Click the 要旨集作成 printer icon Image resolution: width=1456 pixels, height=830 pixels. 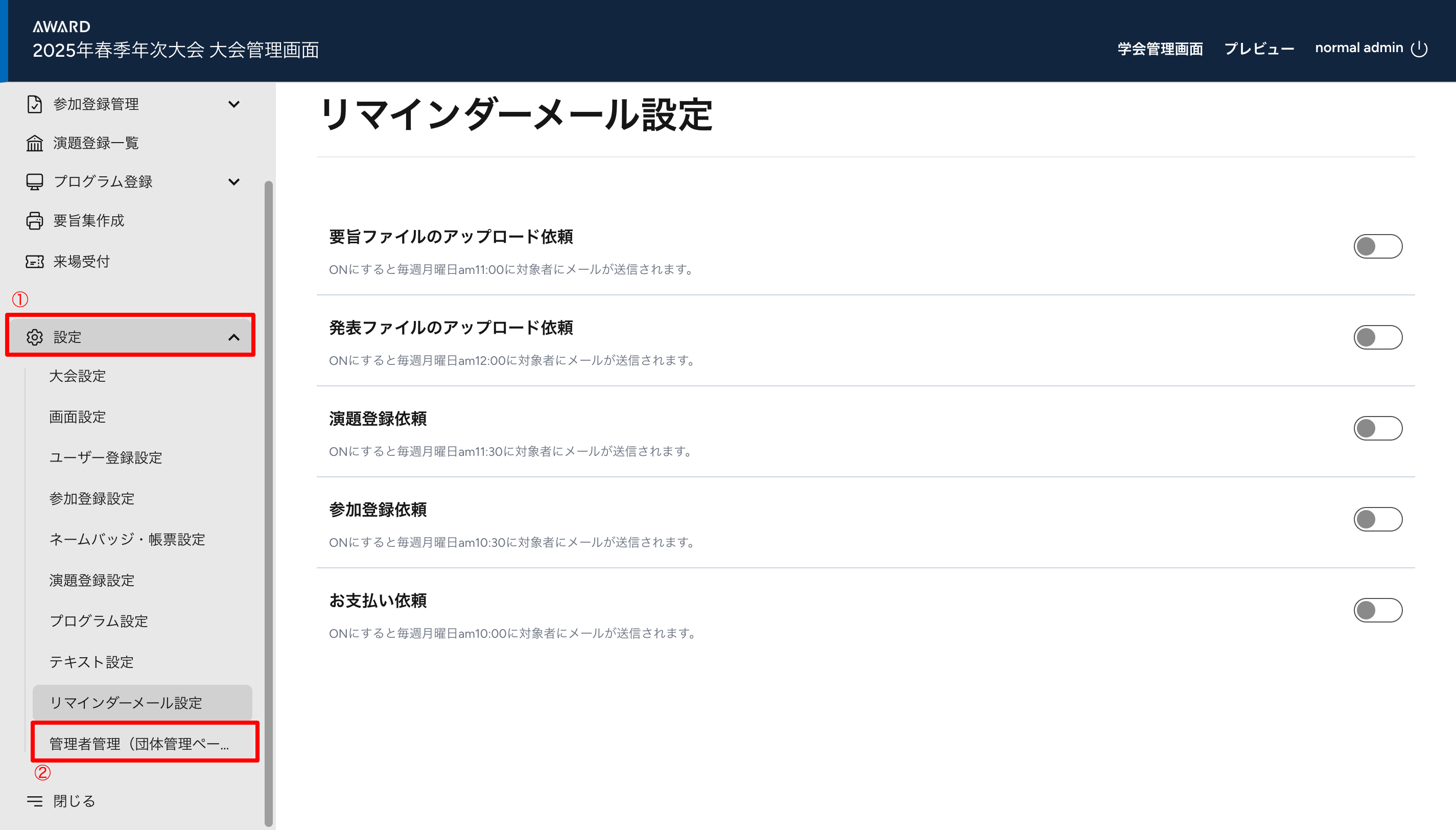[x=34, y=221]
